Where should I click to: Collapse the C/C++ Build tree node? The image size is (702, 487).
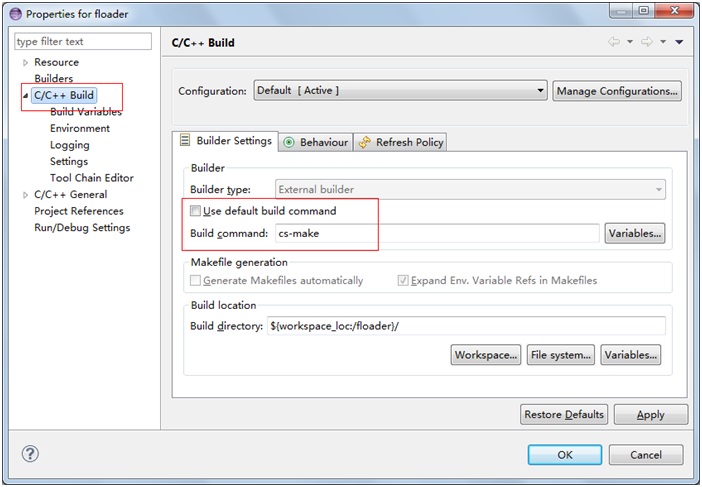tap(26, 95)
